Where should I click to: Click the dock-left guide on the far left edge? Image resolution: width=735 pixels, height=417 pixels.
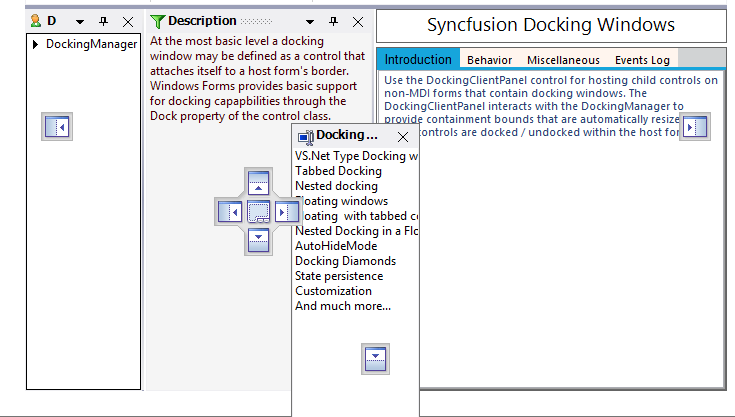(x=56, y=127)
